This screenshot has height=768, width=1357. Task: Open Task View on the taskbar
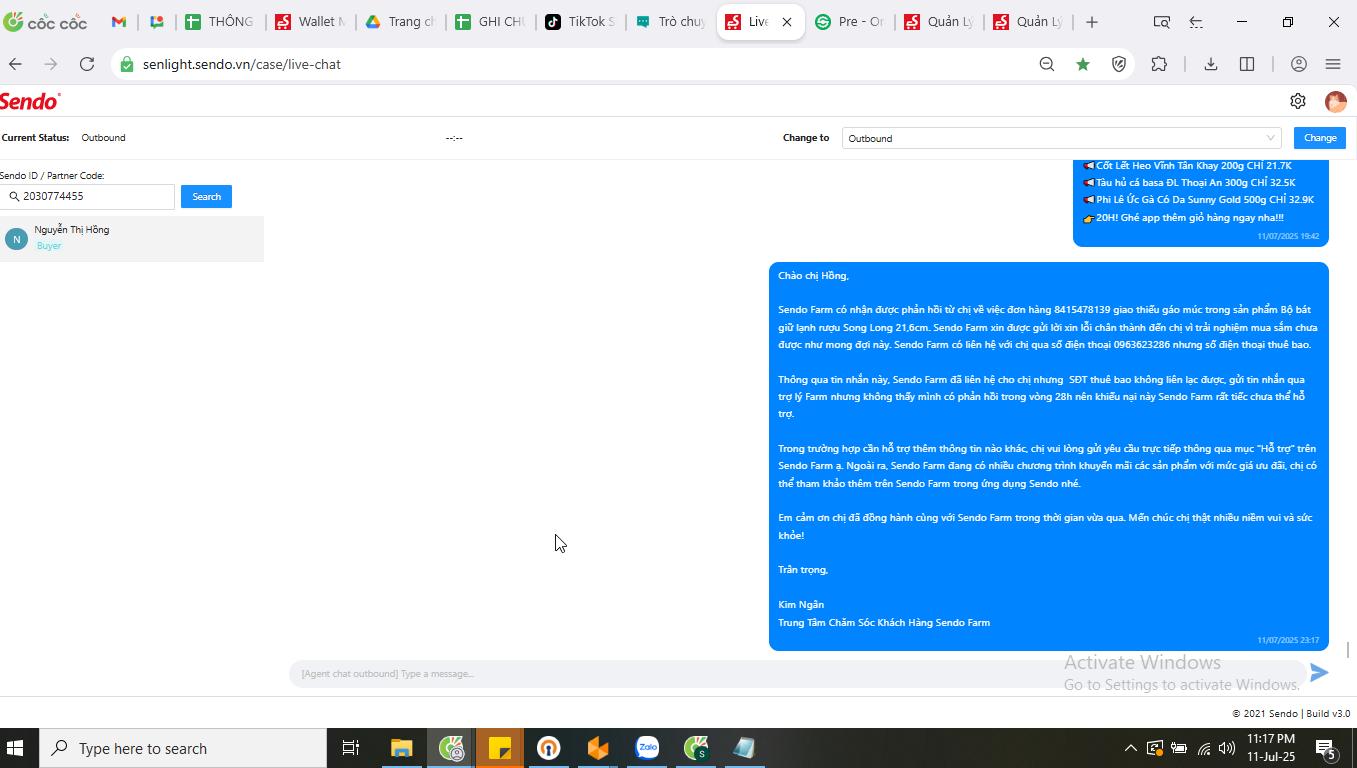[x=350, y=747]
